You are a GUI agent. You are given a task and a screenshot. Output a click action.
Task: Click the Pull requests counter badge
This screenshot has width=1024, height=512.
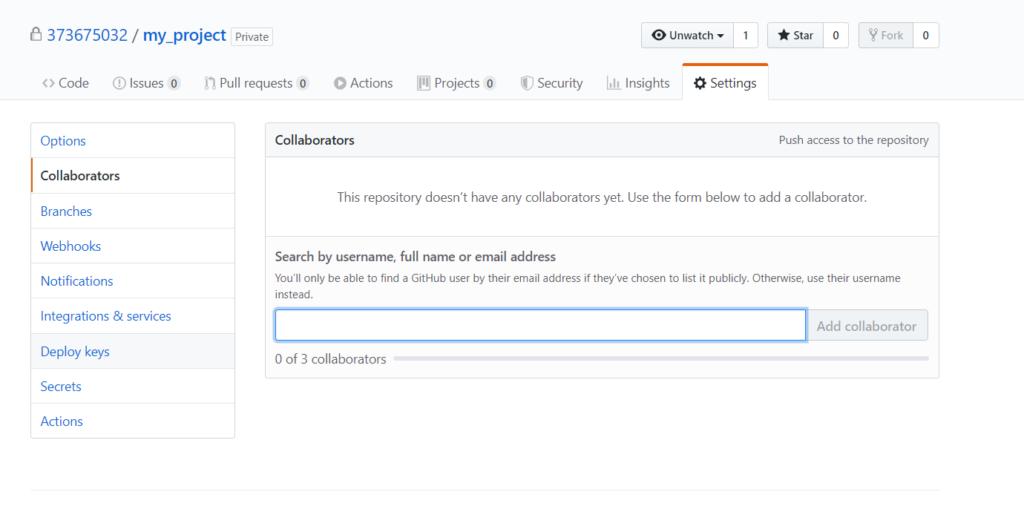tap(302, 83)
